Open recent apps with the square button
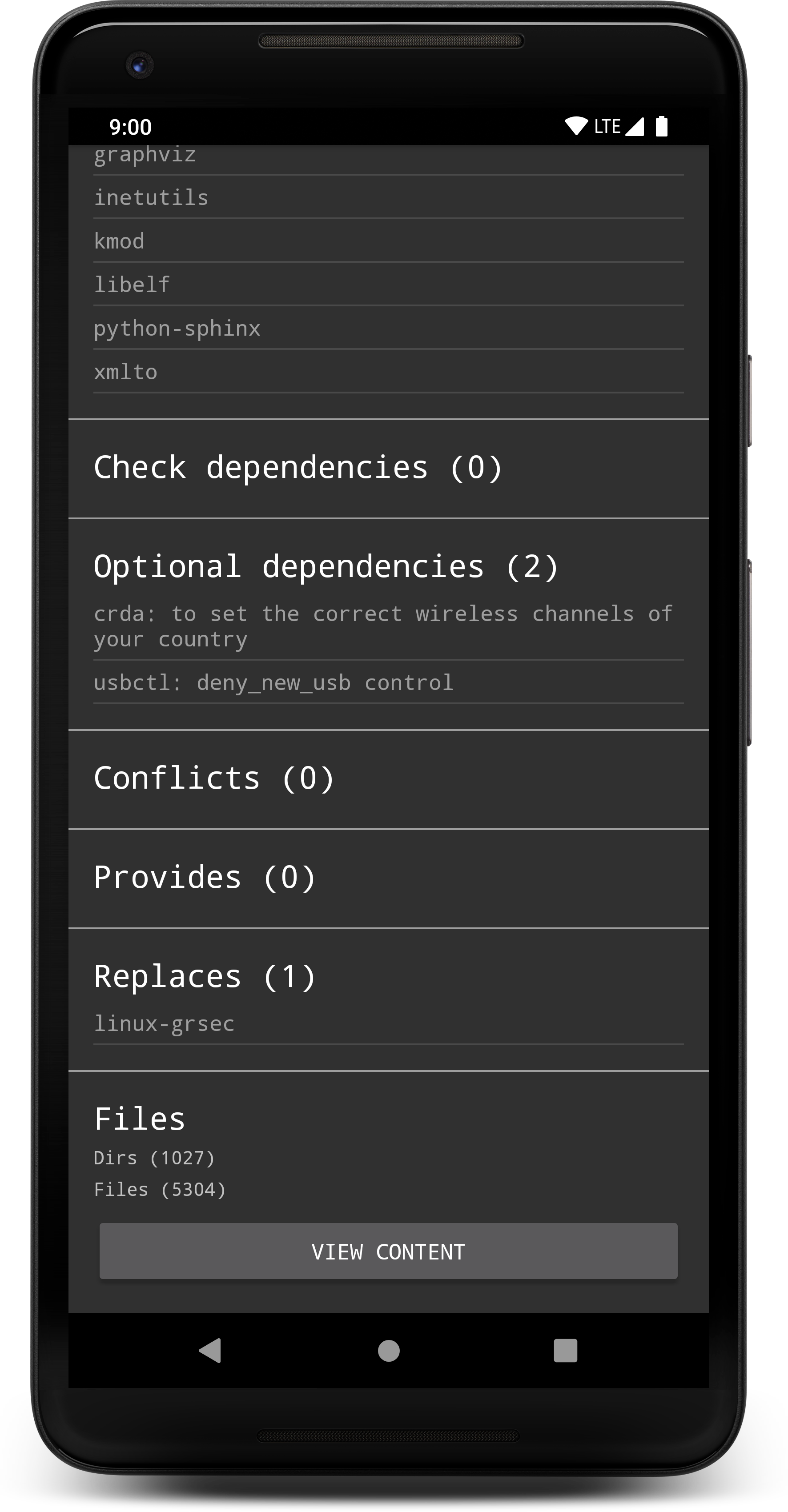Screen dimensions: 788x1512 tap(565, 1351)
